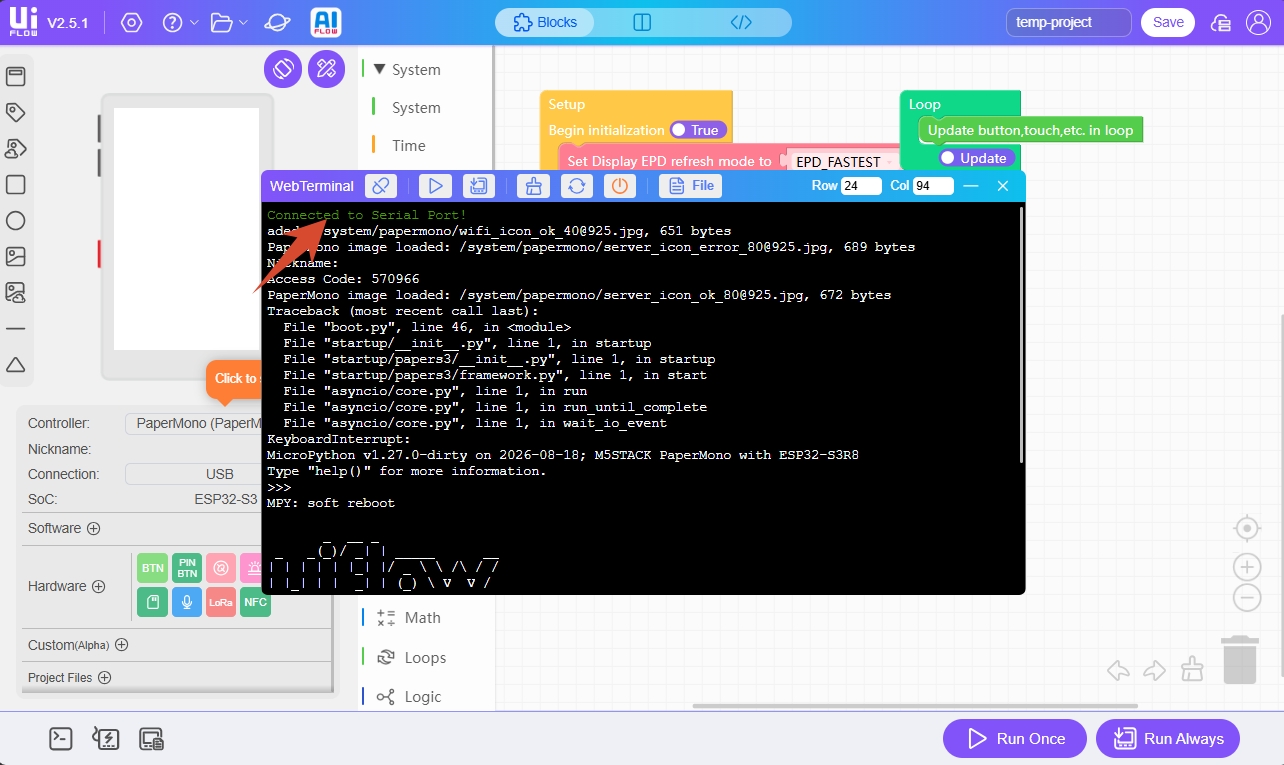Select the LoRa hardware module
Image resolution: width=1284 pixels, height=765 pixels.
[221, 602]
